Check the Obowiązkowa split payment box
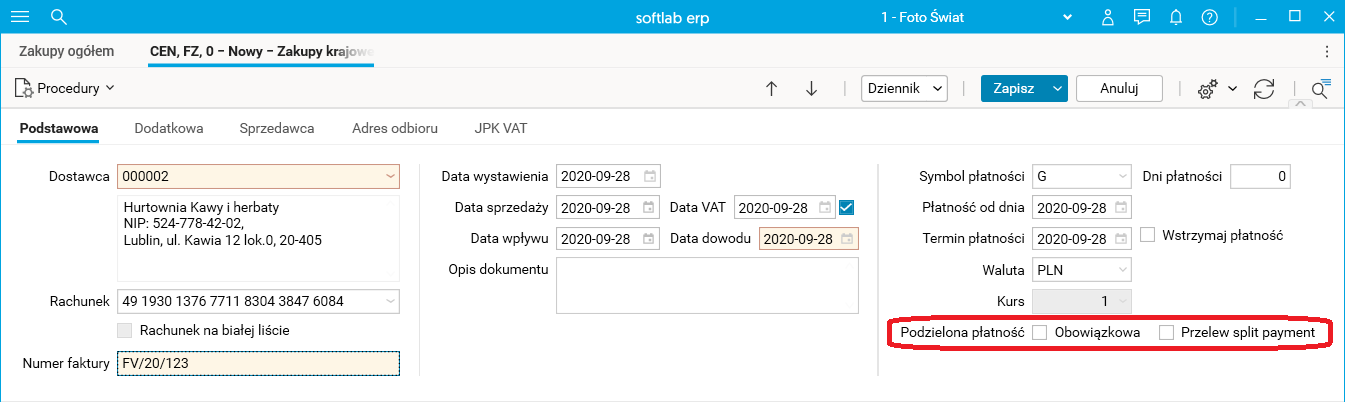The width and height of the screenshot is (1345, 402). pos(1040,332)
